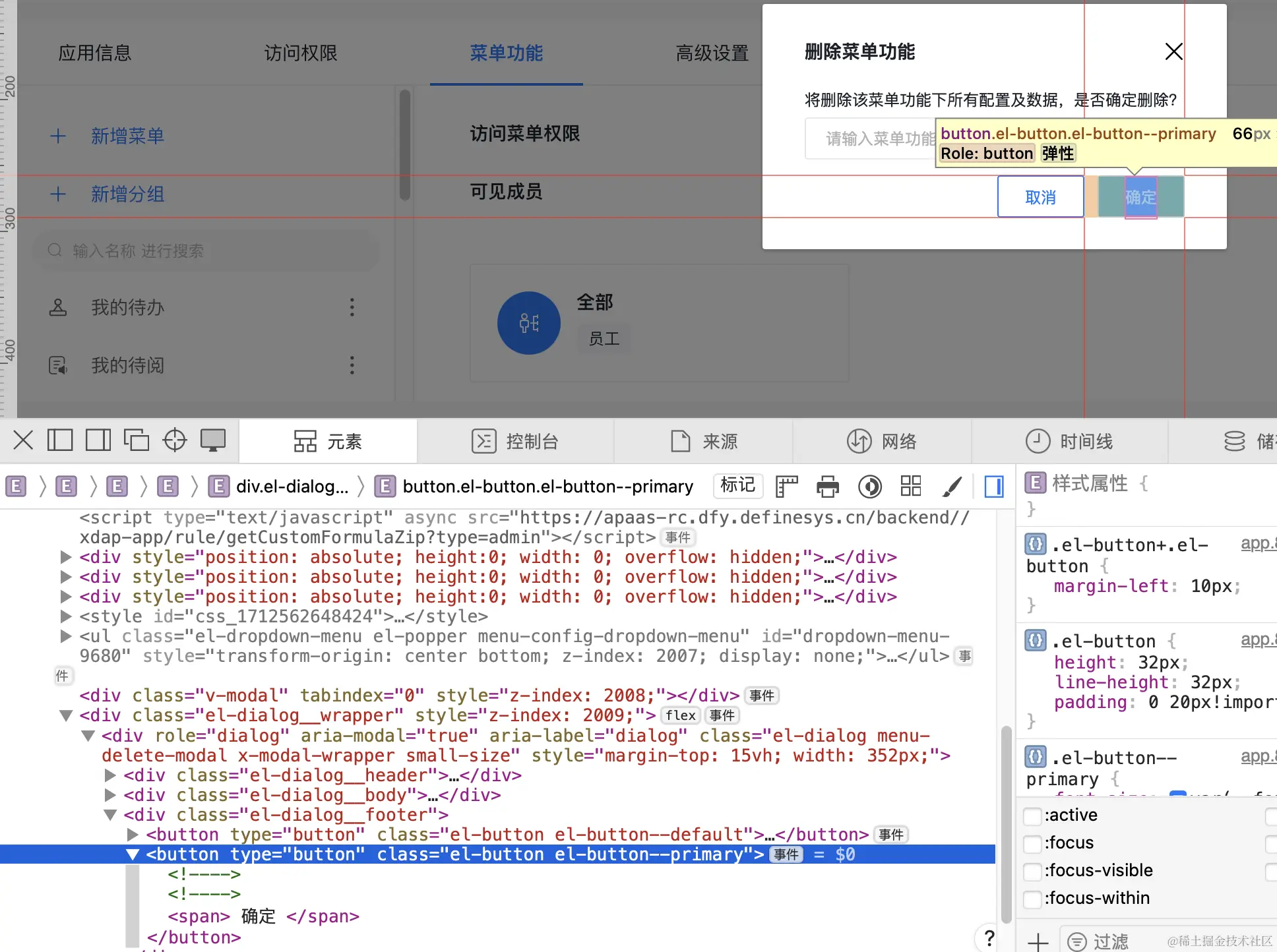Open responsive device mode monitor icon
The image size is (1277, 952).
coord(213,440)
